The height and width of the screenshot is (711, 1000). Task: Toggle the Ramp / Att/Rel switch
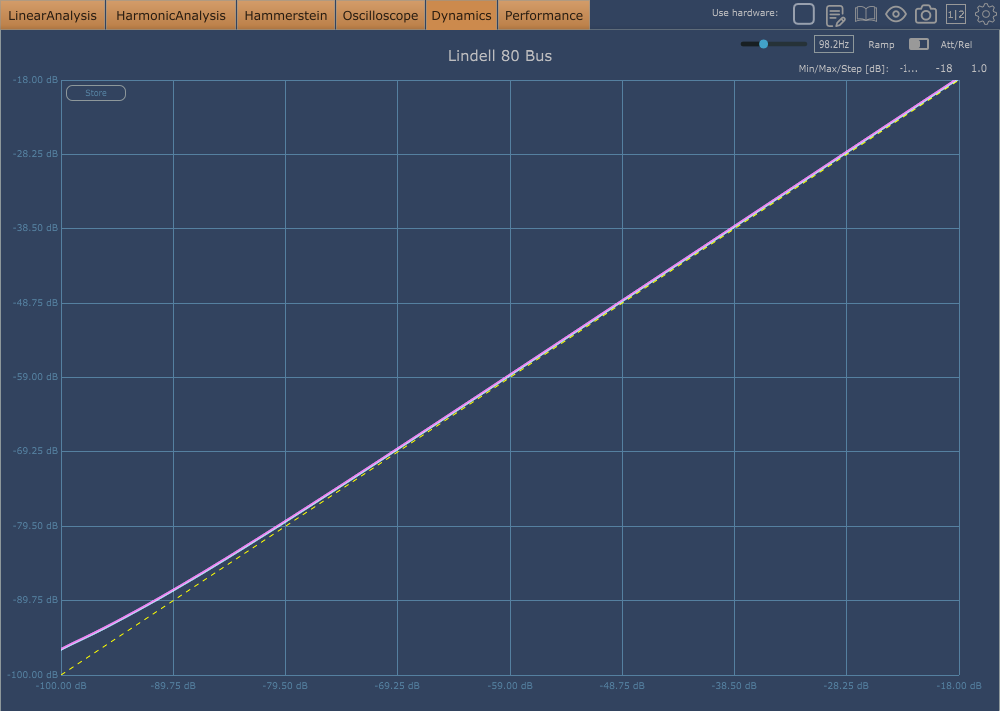(x=918, y=44)
